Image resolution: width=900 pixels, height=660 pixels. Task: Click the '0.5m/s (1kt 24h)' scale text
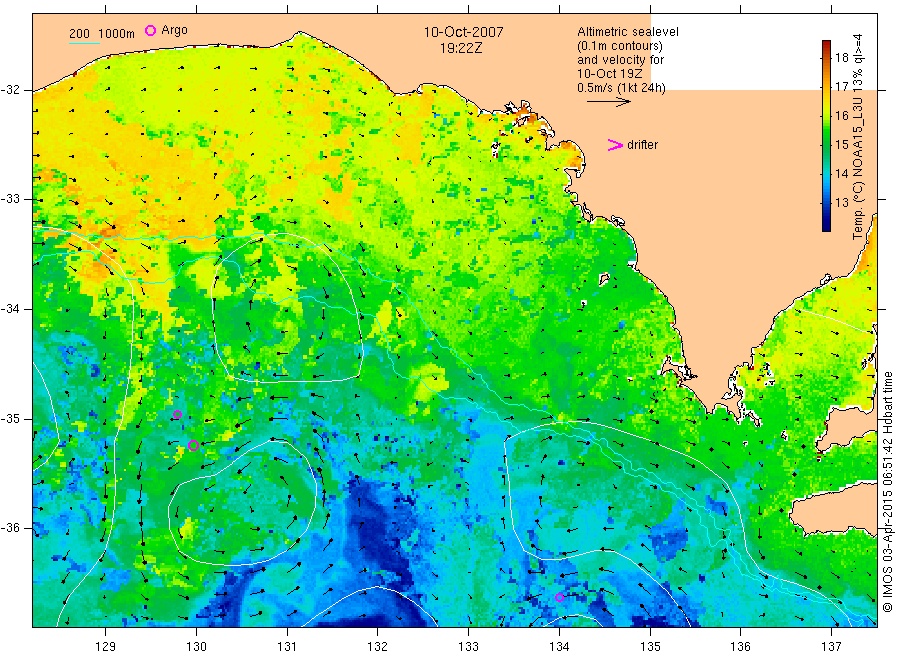click(x=621, y=88)
